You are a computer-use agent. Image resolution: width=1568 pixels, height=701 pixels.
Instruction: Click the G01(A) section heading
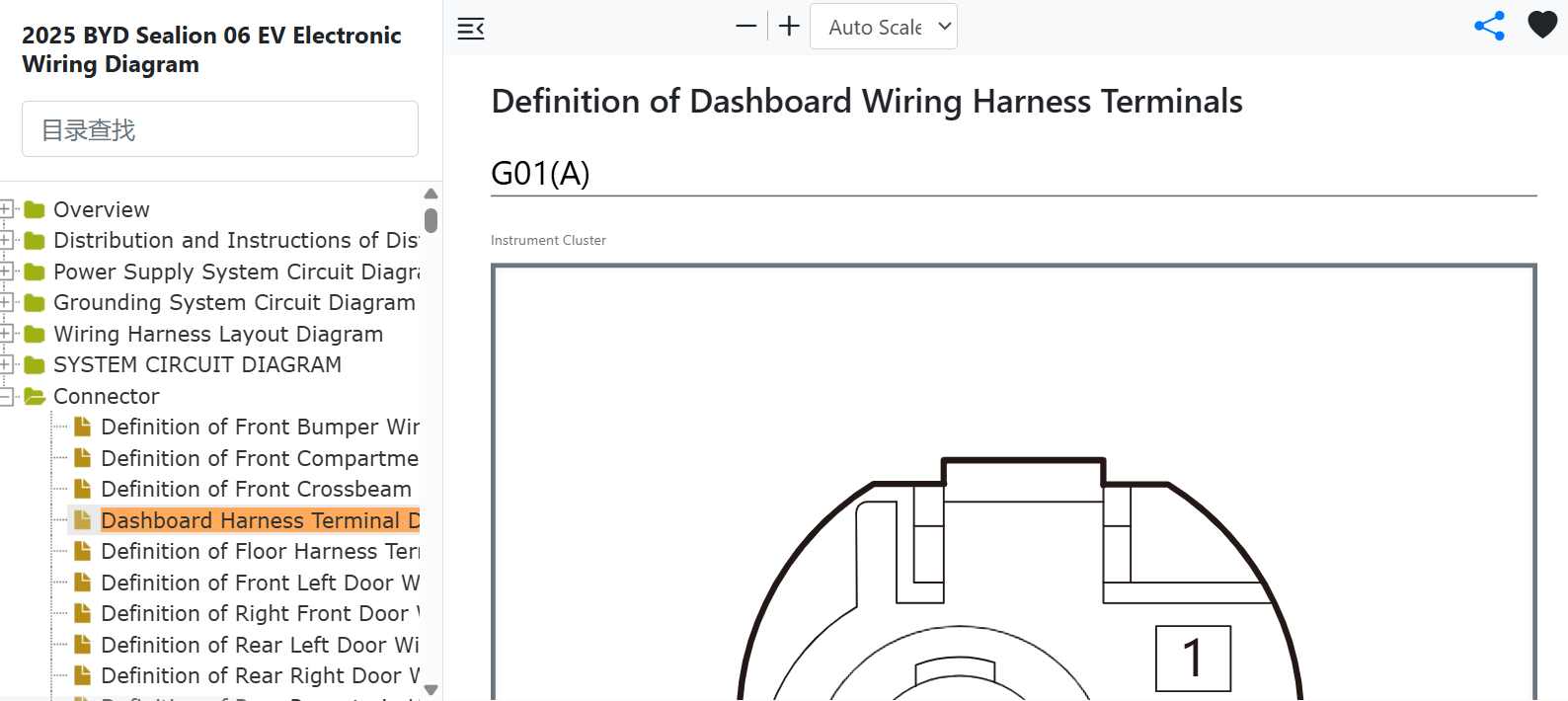(540, 174)
